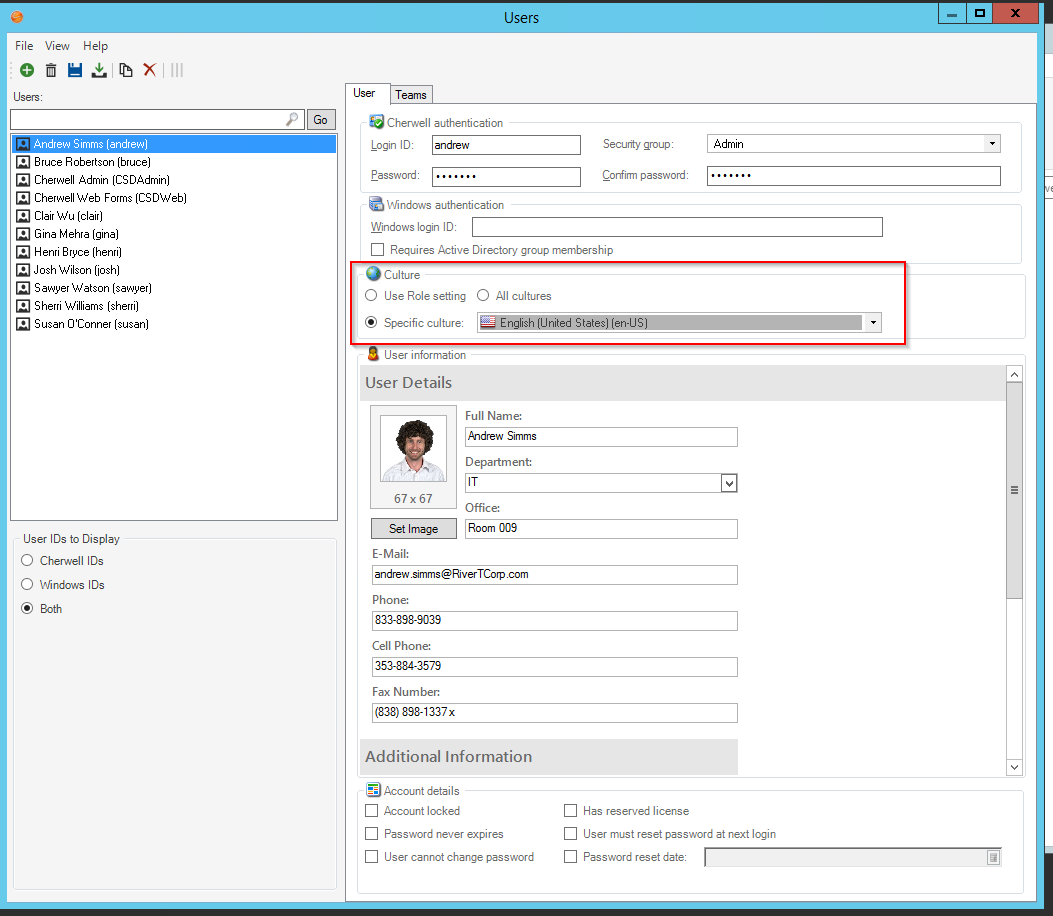The height and width of the screenshot is (916, 1053).
Task: Click the import download icon in the toolbar
Action: click(x=99, y=70)
